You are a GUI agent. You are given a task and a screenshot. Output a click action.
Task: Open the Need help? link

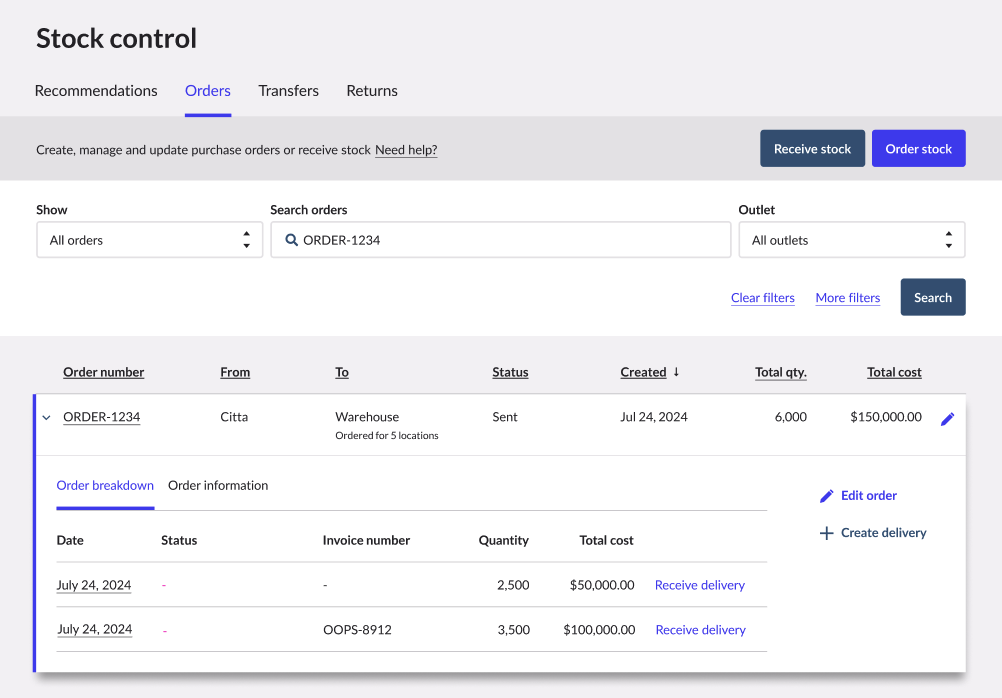(x=406, y=150)
